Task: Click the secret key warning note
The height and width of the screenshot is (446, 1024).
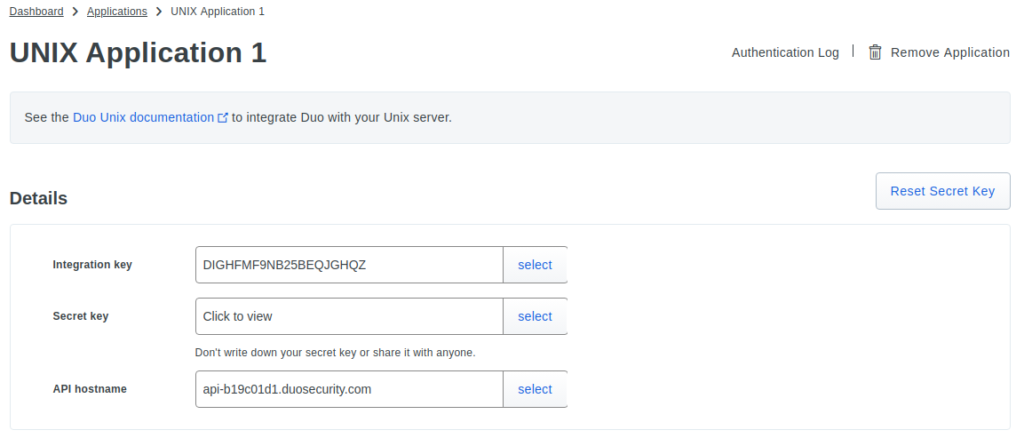Action: [335, 353]
